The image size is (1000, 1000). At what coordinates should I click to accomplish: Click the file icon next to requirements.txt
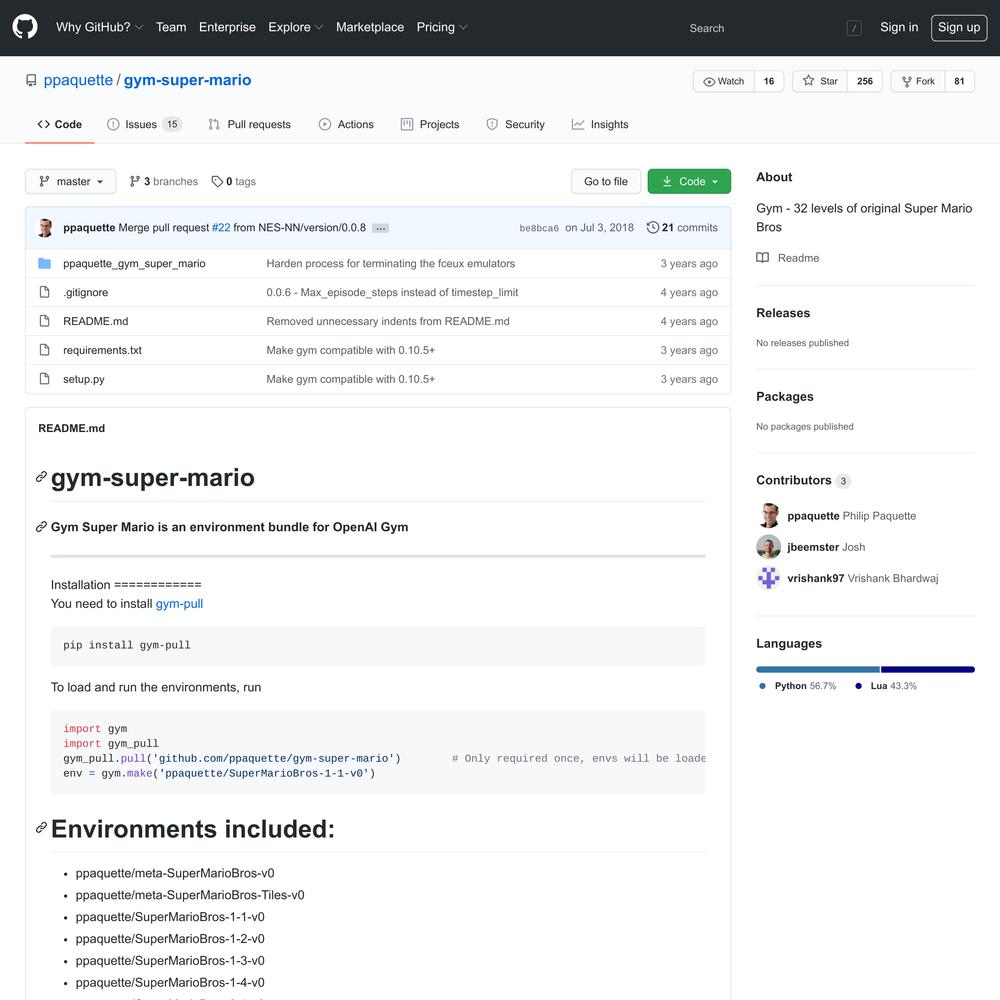point(45,350)
